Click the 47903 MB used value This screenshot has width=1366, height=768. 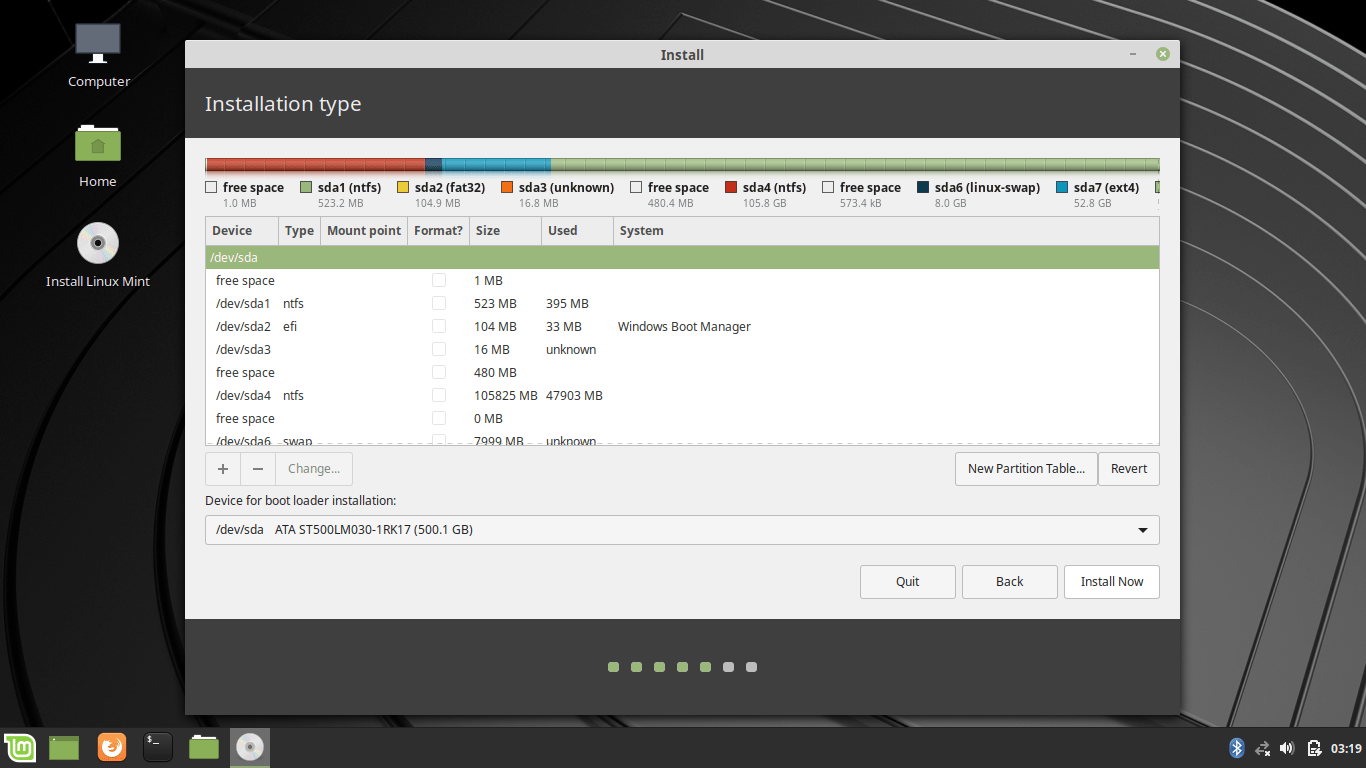(x=574, y=395)
